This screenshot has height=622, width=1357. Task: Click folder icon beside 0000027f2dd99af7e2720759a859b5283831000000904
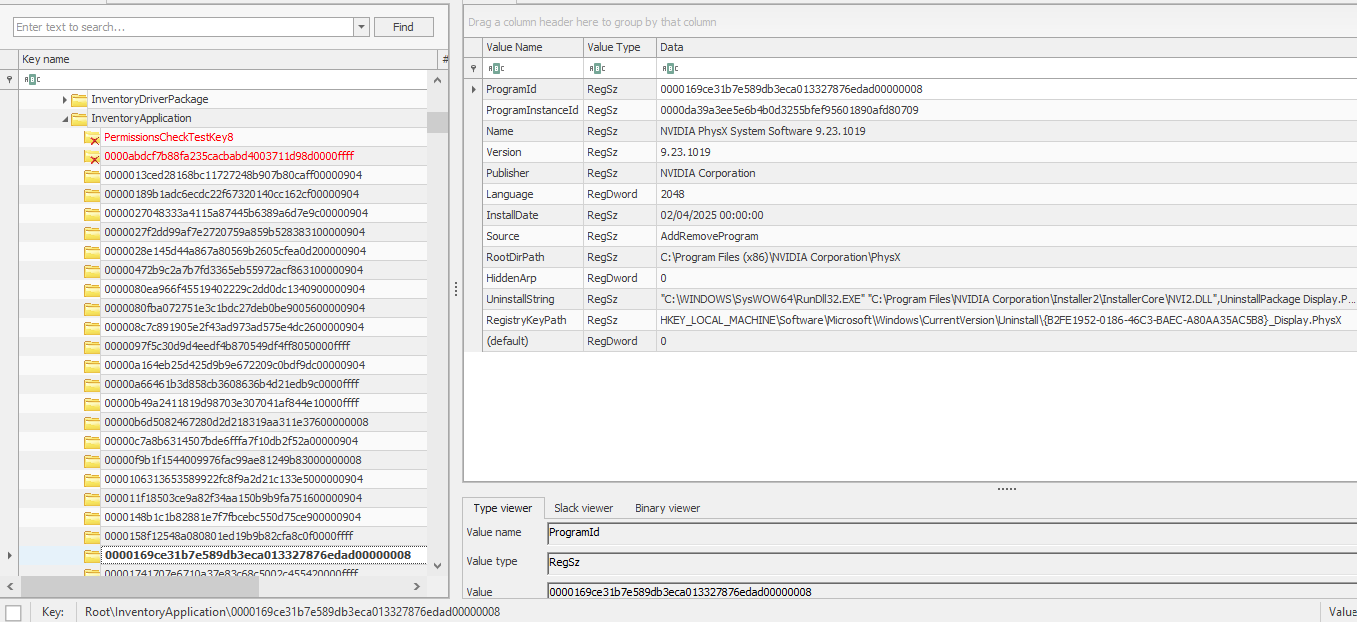[92, 232]
